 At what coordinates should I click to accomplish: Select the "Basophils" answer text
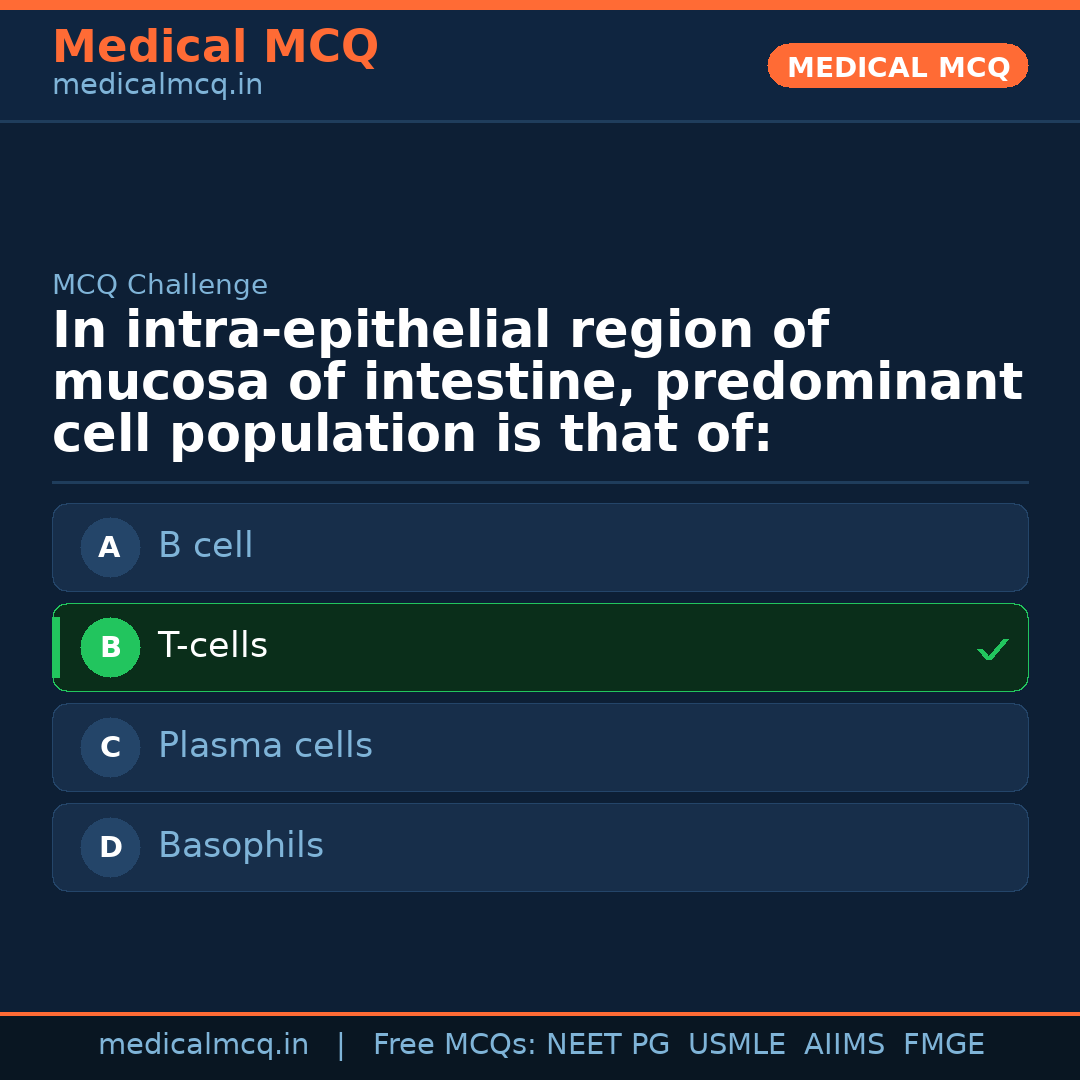click(240, 846)
